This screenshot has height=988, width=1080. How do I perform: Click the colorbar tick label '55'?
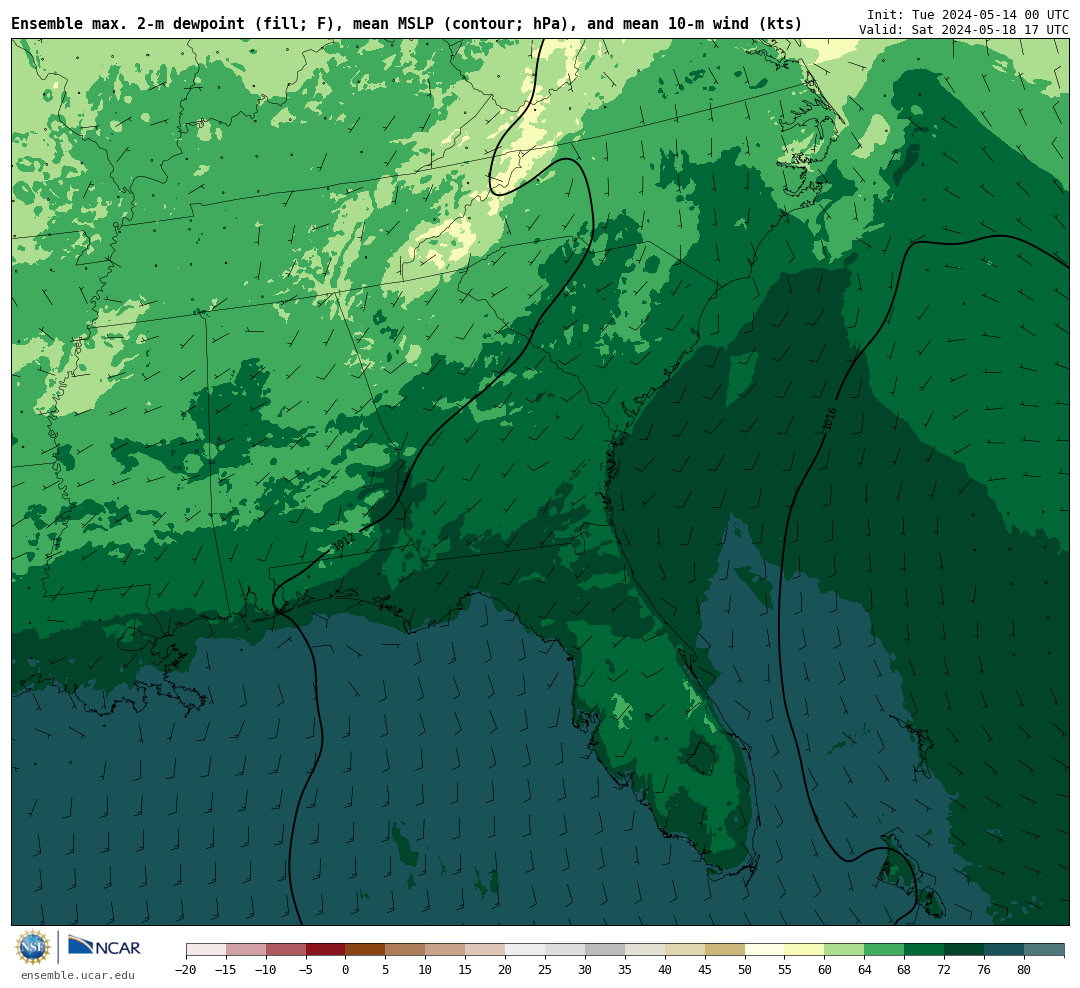pyautogui.click(x=785, y=970)
